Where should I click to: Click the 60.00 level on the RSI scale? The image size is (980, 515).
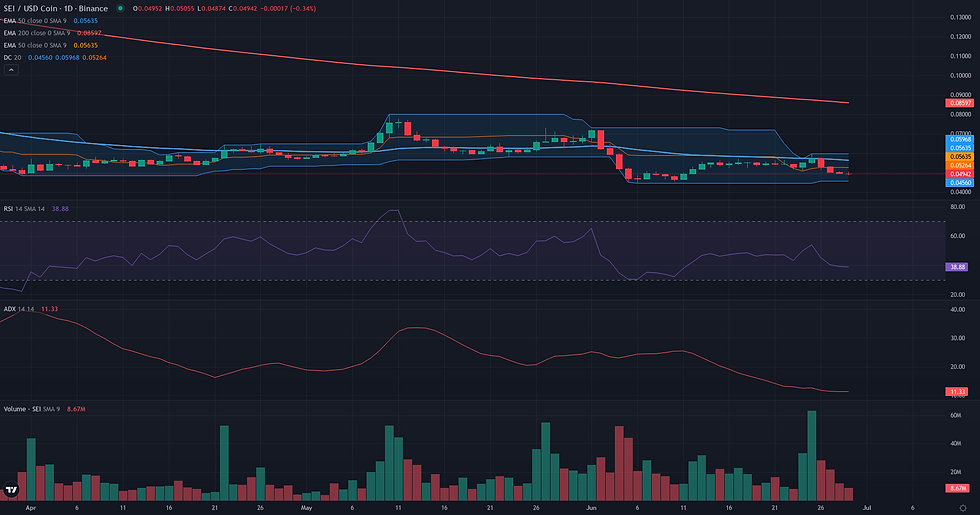tap(958, 236)
